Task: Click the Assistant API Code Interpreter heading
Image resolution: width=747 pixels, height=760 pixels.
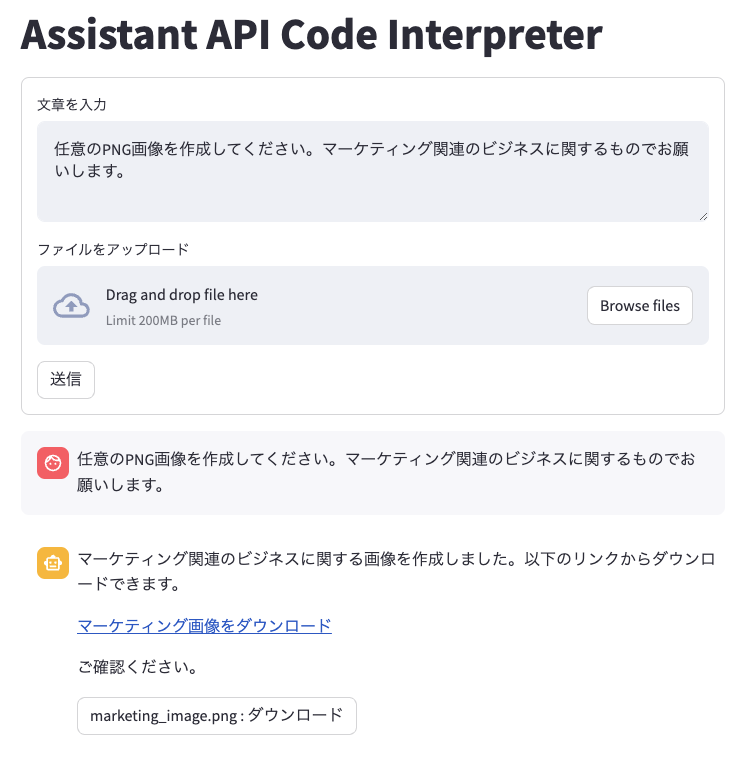Action: point(311,34)
